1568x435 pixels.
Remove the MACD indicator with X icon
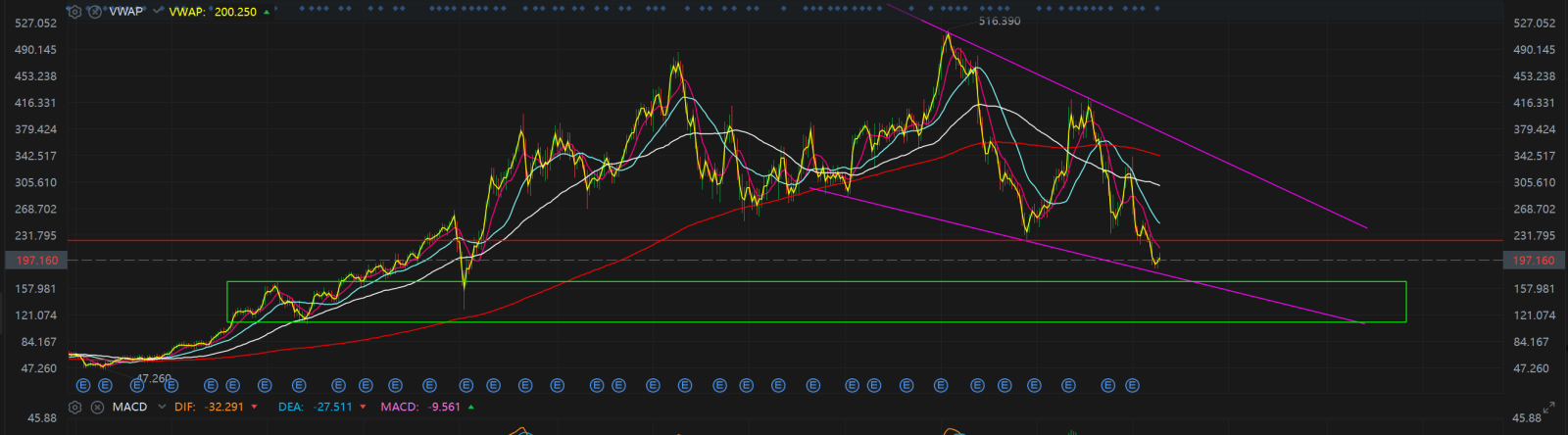(x=96, y=407)
